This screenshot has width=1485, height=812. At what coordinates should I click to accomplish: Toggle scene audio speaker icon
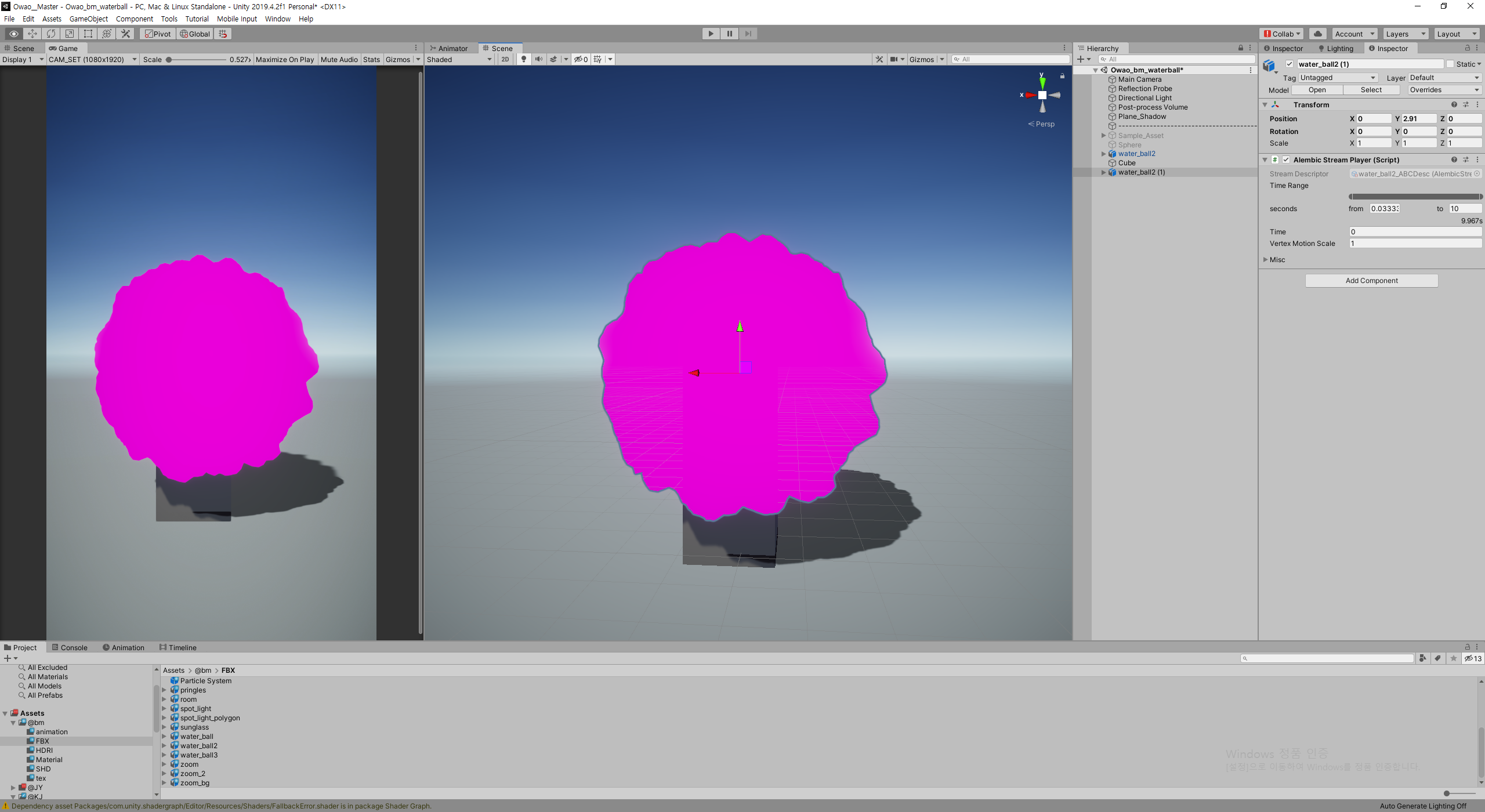[539, 59]
